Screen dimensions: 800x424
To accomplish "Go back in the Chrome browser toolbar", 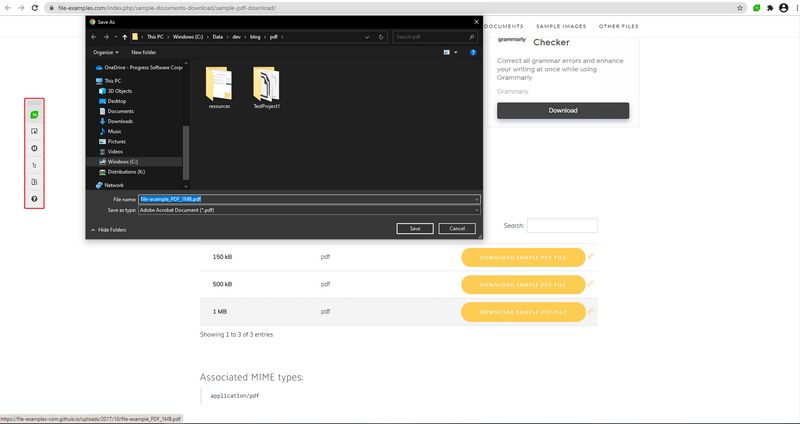I will click(8, 8).
